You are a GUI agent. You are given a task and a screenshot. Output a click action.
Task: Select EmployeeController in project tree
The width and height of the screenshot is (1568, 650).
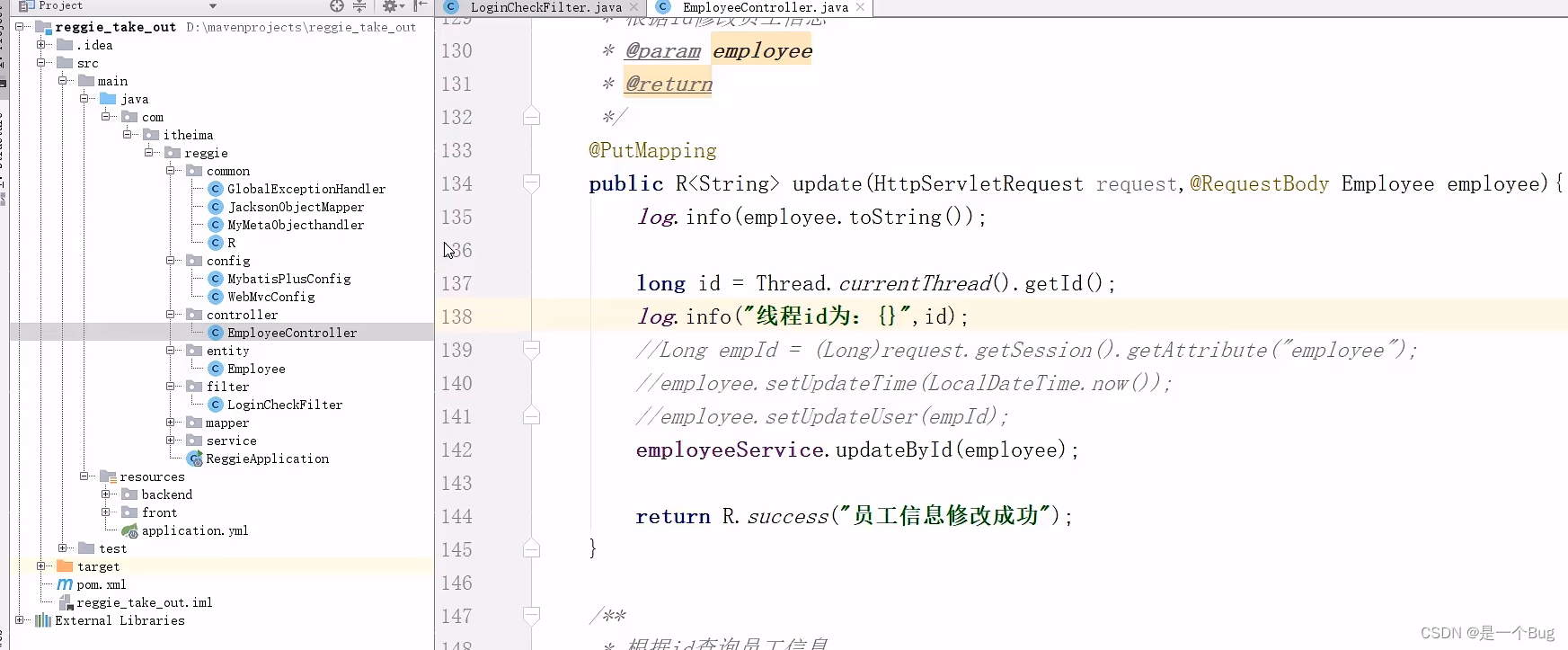292,333
